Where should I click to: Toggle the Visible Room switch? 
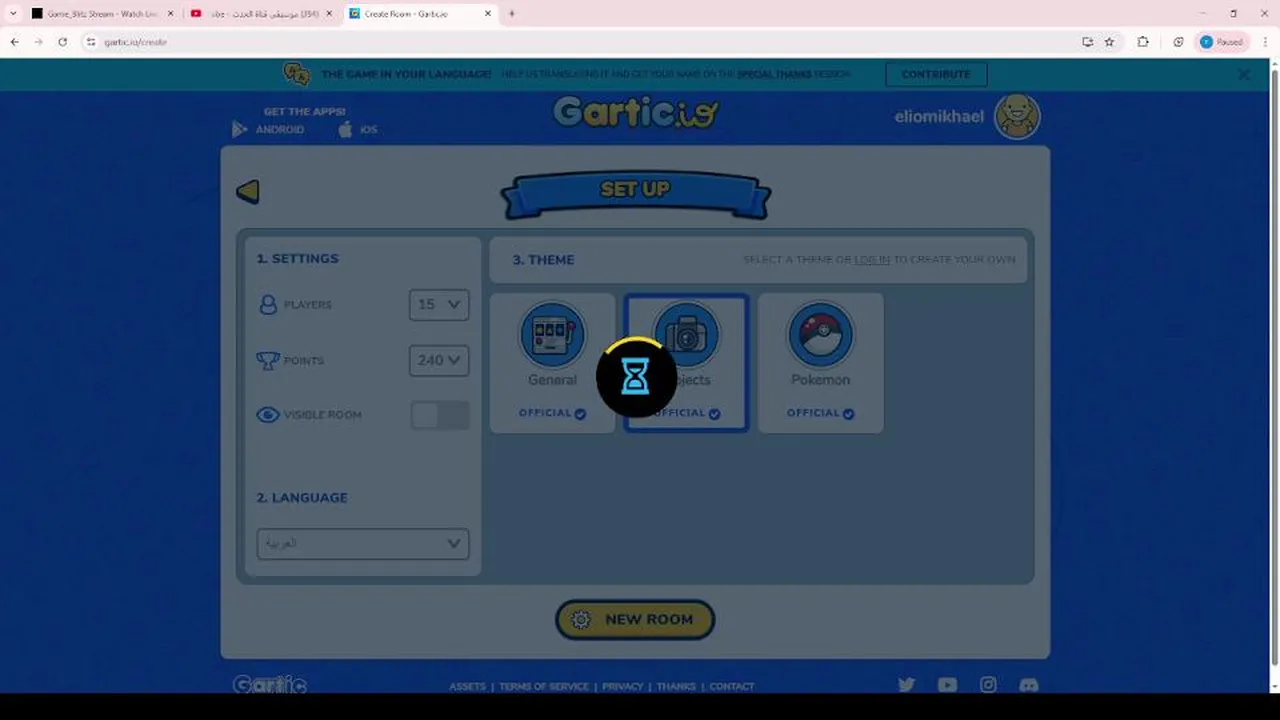[439, 415]
